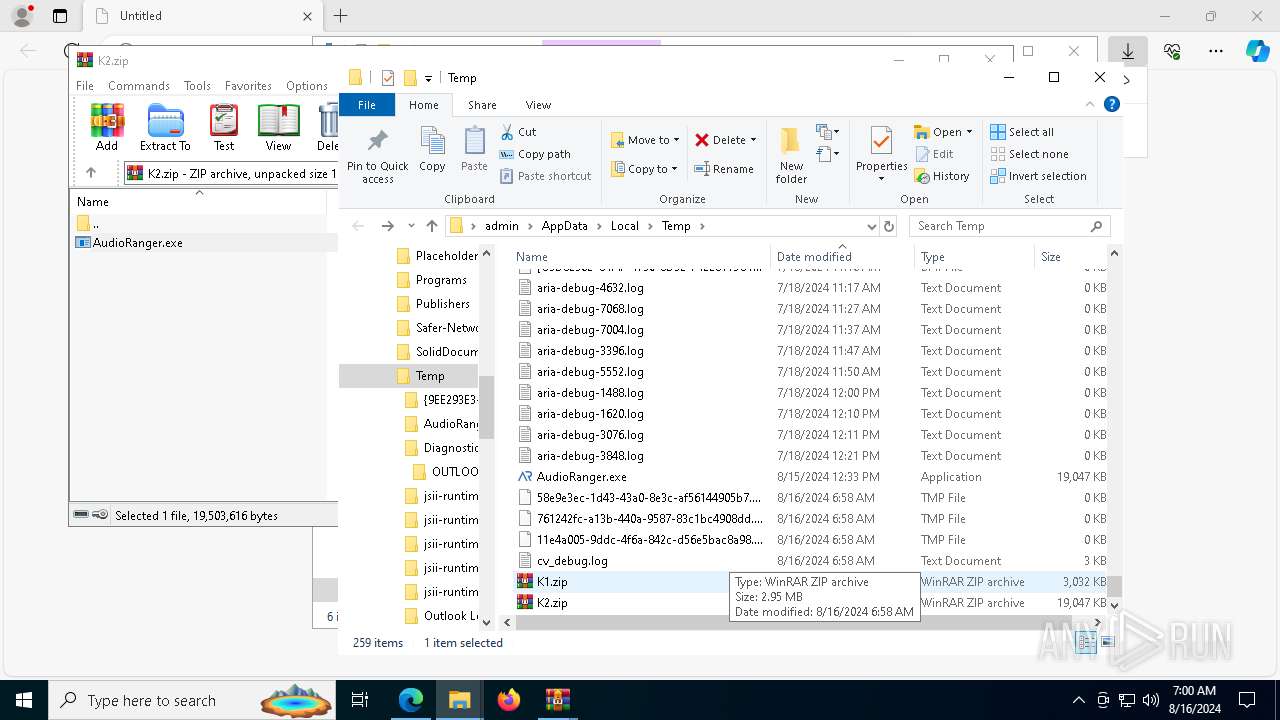Open Edge downloads icon
1280x720 pixels.
pos(1128,51)
